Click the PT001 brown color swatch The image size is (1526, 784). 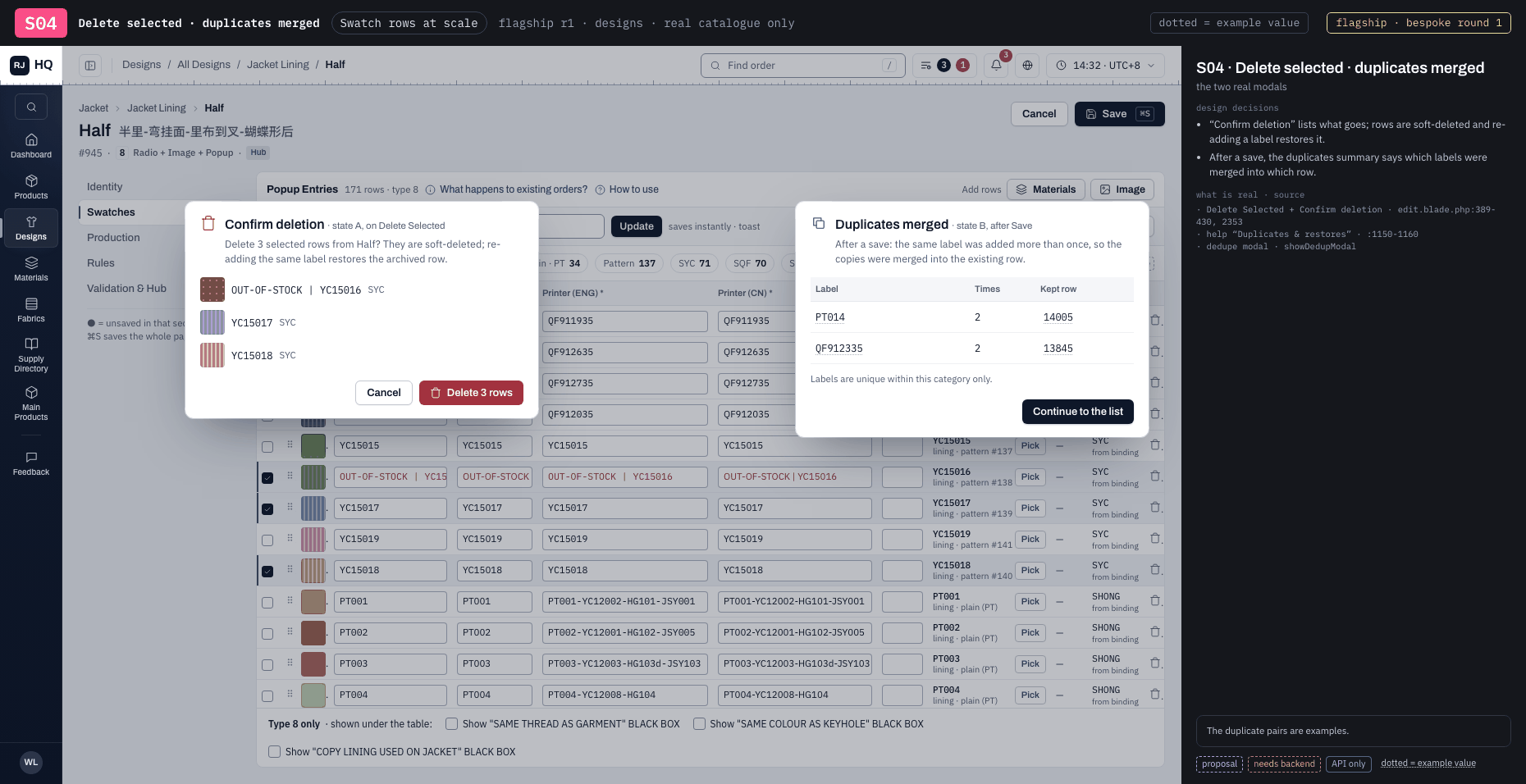pos(313,602)
